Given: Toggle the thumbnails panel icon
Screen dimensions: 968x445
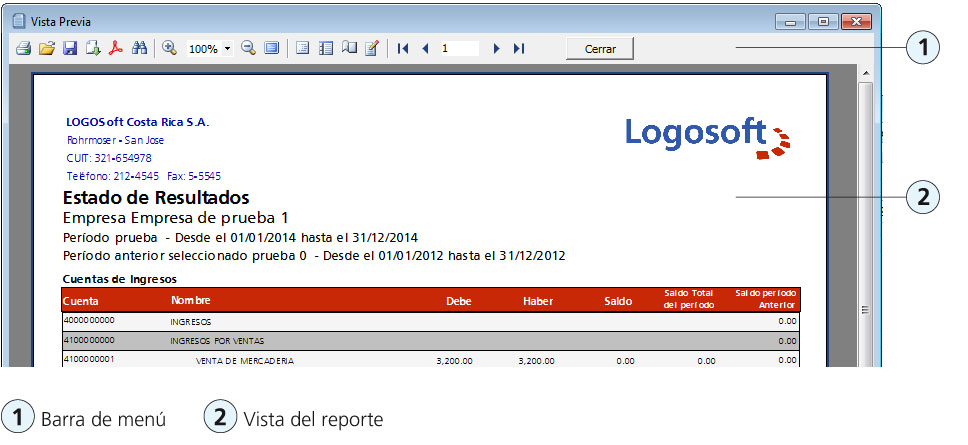Looking at the screenshot, I should tap(325, 48).
